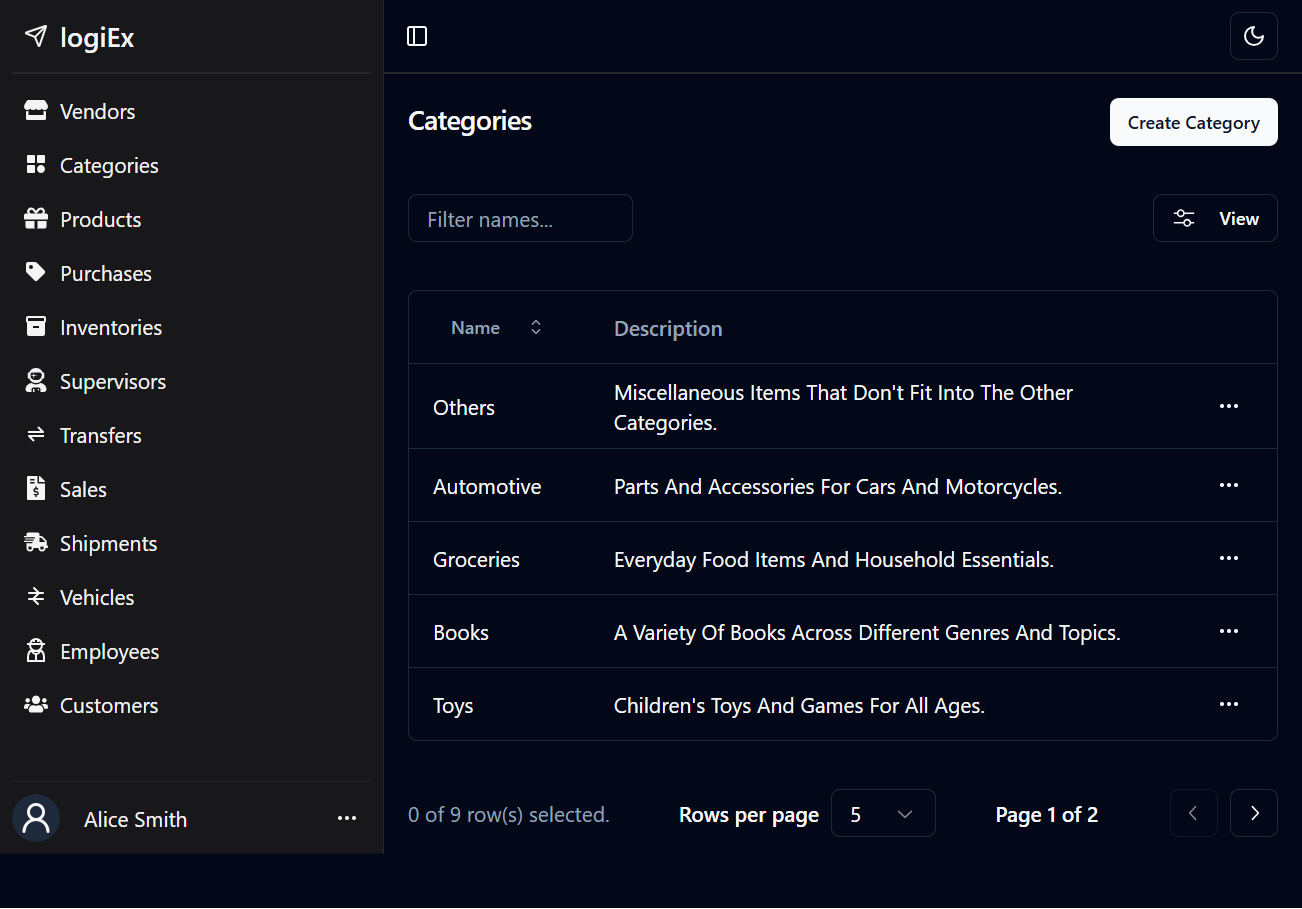Click the Supervisors person icon
The width and height of the screenshot is (1302, 909).
click(x=36, y=381)
